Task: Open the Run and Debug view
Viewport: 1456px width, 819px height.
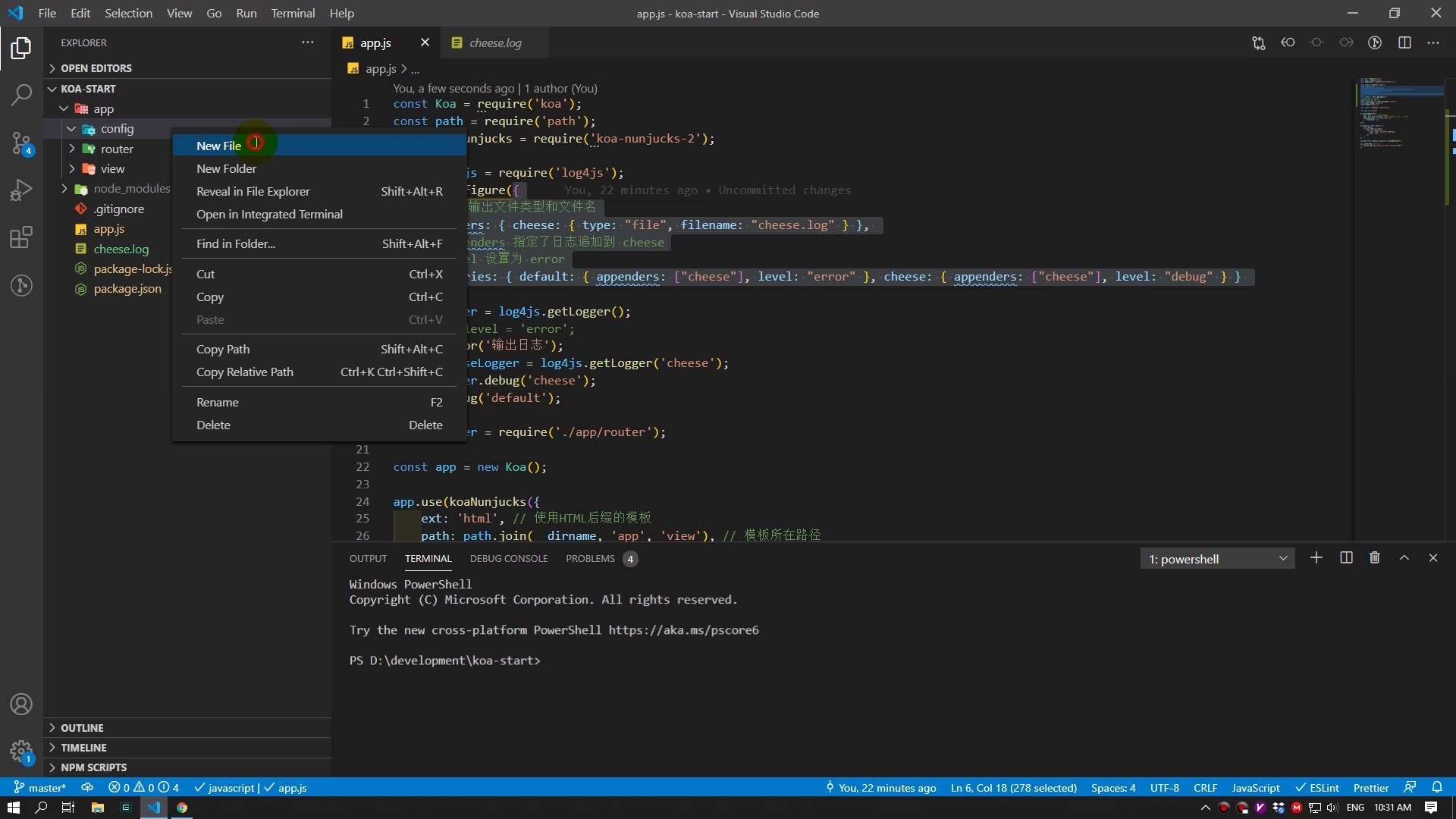Action: [21, 190]
